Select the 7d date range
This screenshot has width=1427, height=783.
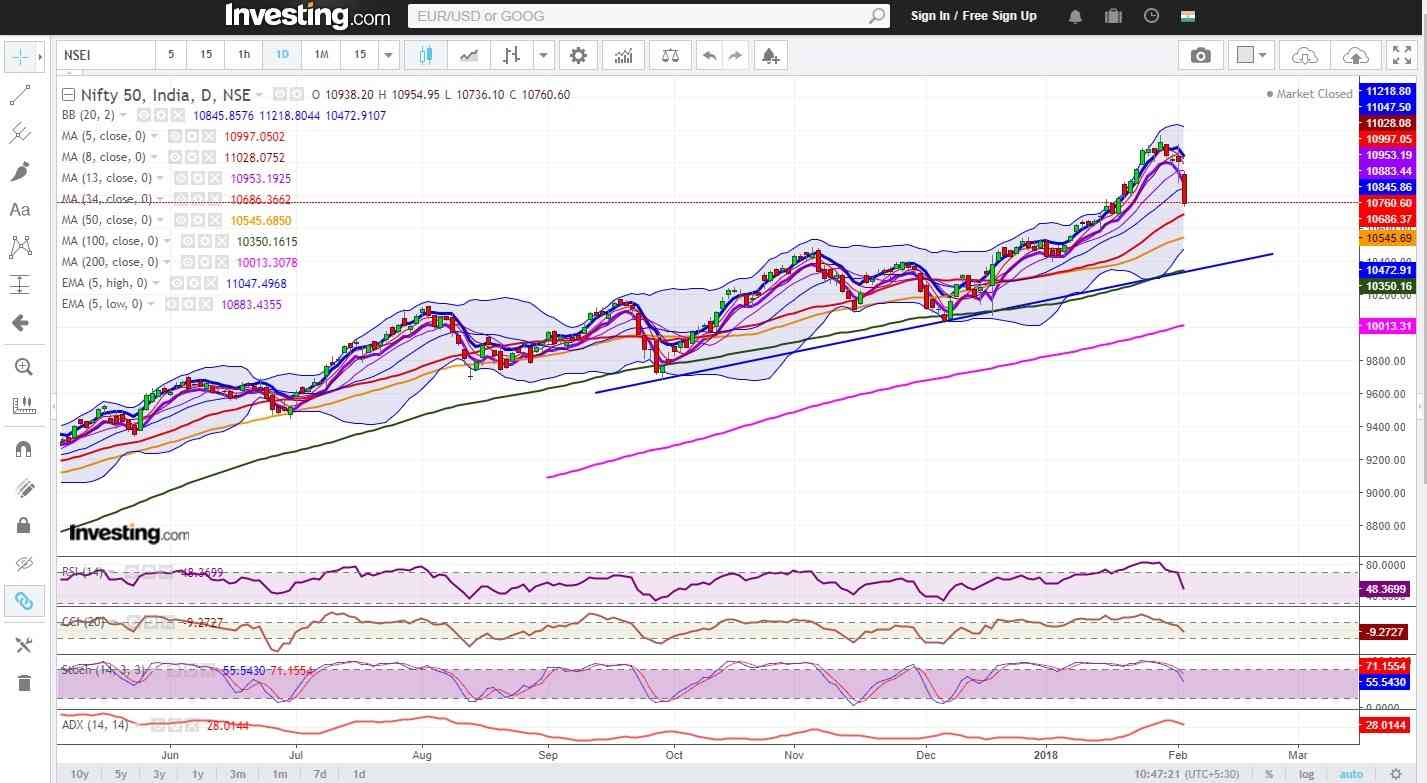(x=319, y=774)
